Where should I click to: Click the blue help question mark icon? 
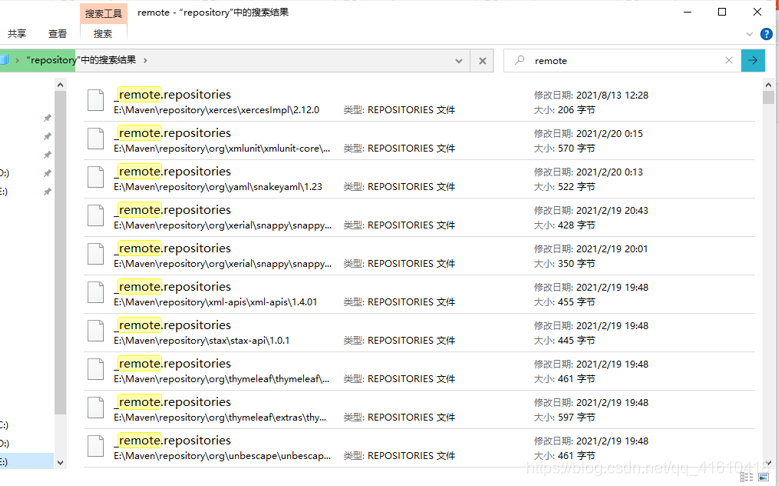coord(767,34)
